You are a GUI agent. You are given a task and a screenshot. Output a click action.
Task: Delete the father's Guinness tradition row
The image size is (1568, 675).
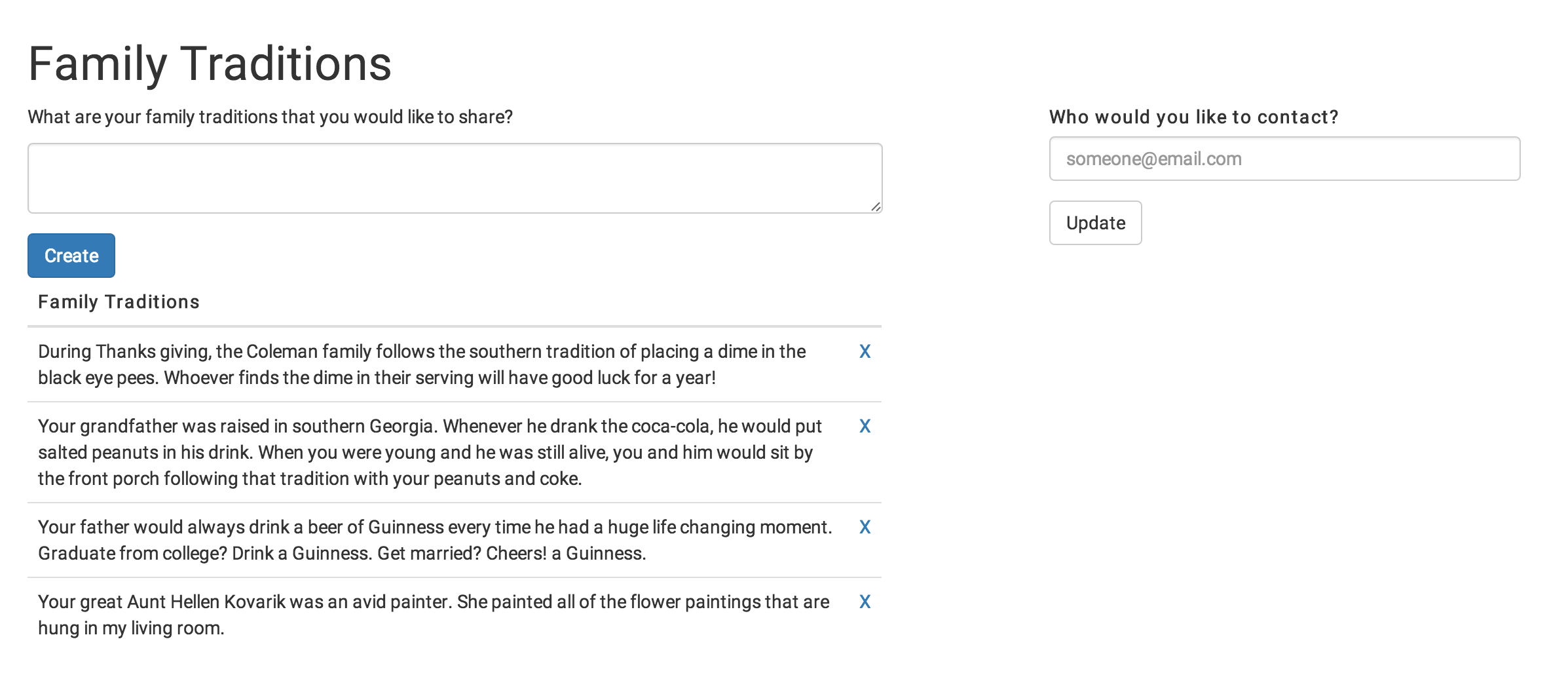coord(865,528)
